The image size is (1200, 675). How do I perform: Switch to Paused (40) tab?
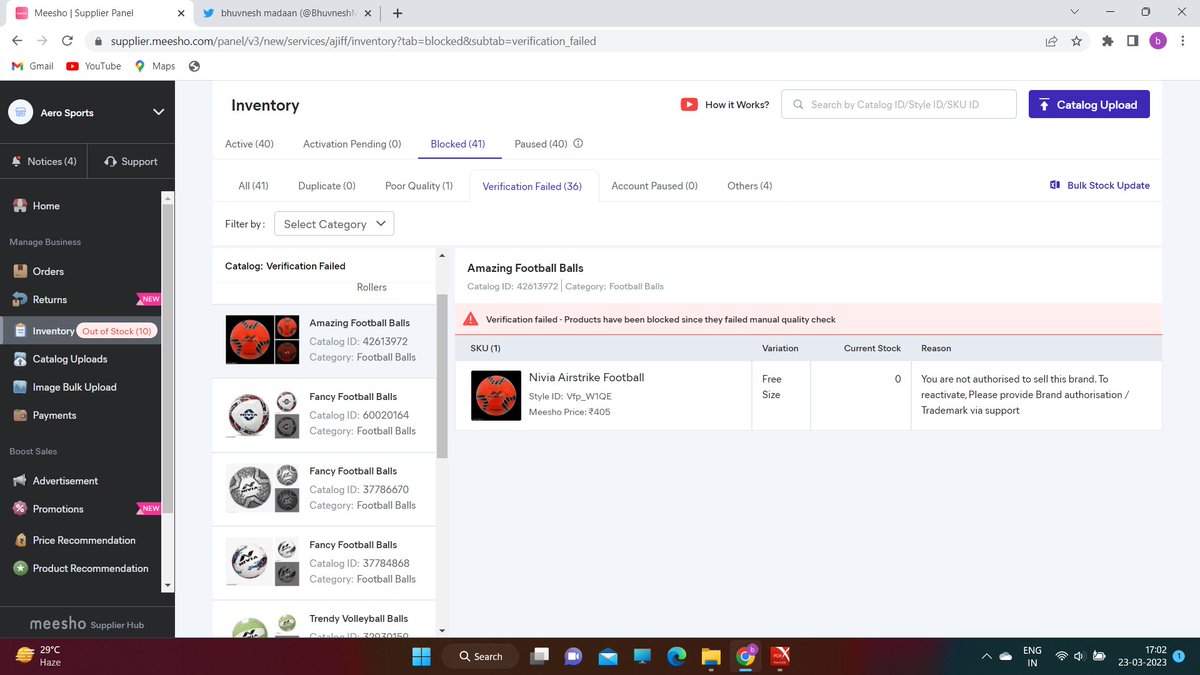541,144
